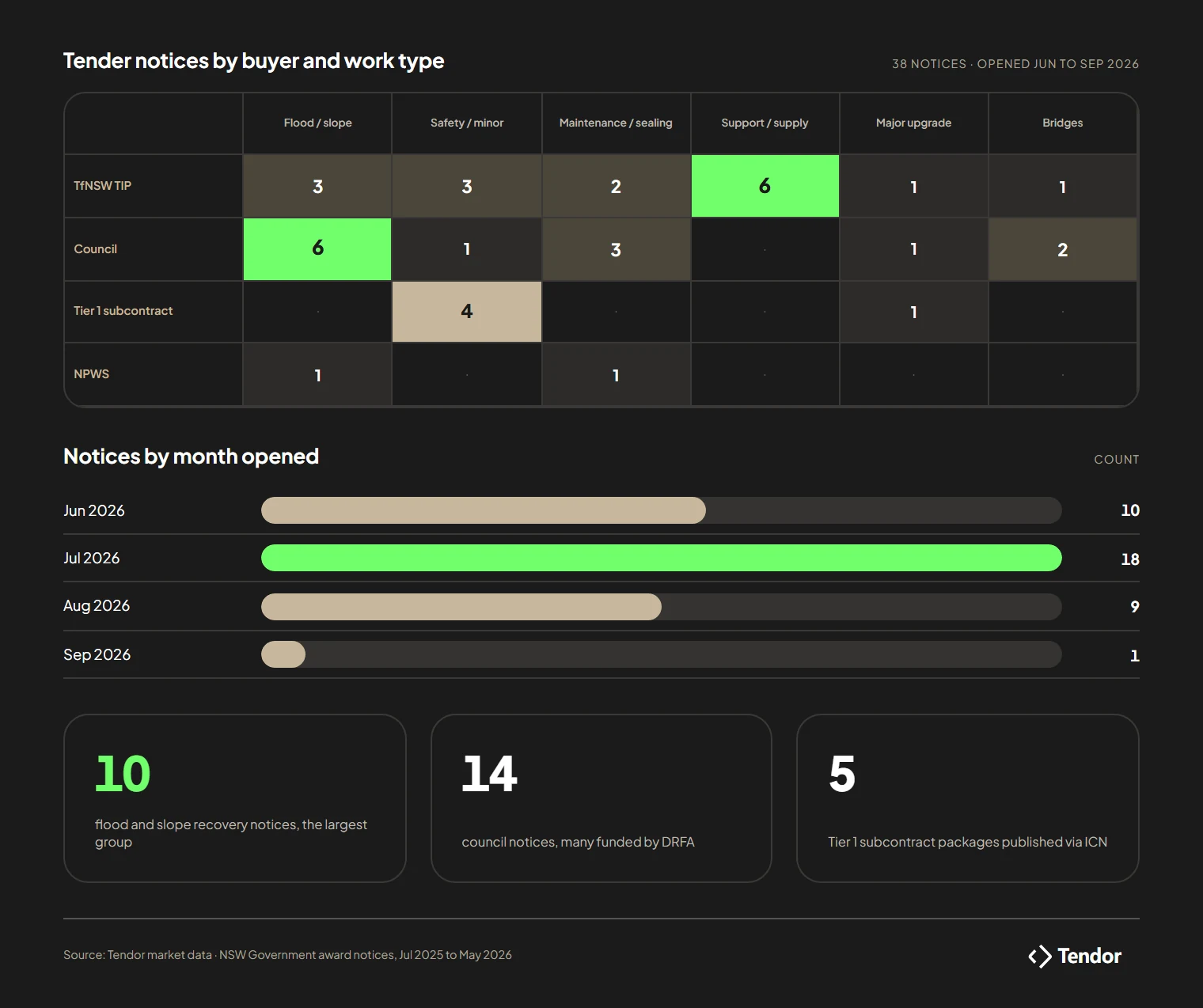Click the count value 18
The height and width of the screenshot is (1008, 1203).
coord(1129,559)
